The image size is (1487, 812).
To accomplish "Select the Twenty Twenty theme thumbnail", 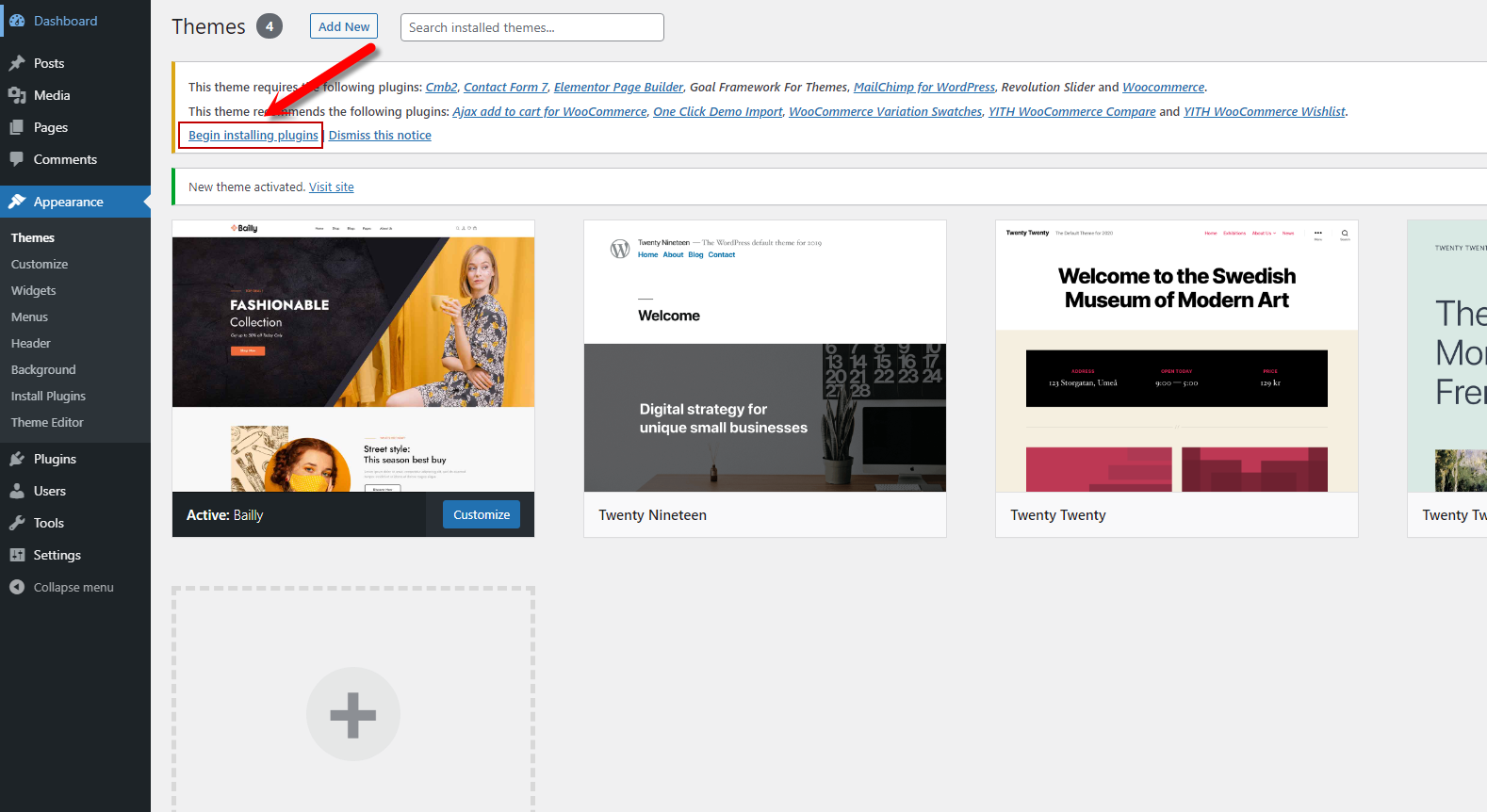I will (x=1177, y=356).
